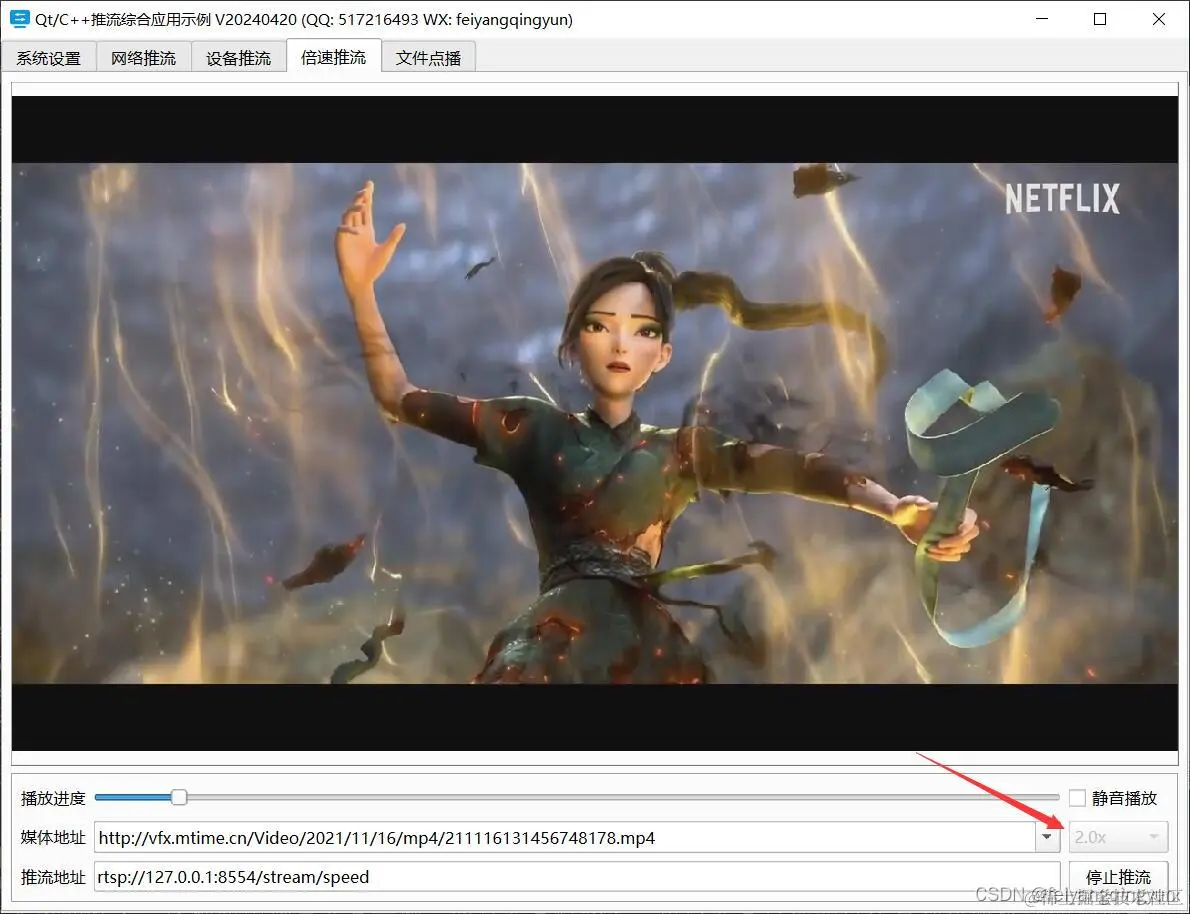Maximize the window
The image size is (1190, 914).
click(x=1100, y=19)
